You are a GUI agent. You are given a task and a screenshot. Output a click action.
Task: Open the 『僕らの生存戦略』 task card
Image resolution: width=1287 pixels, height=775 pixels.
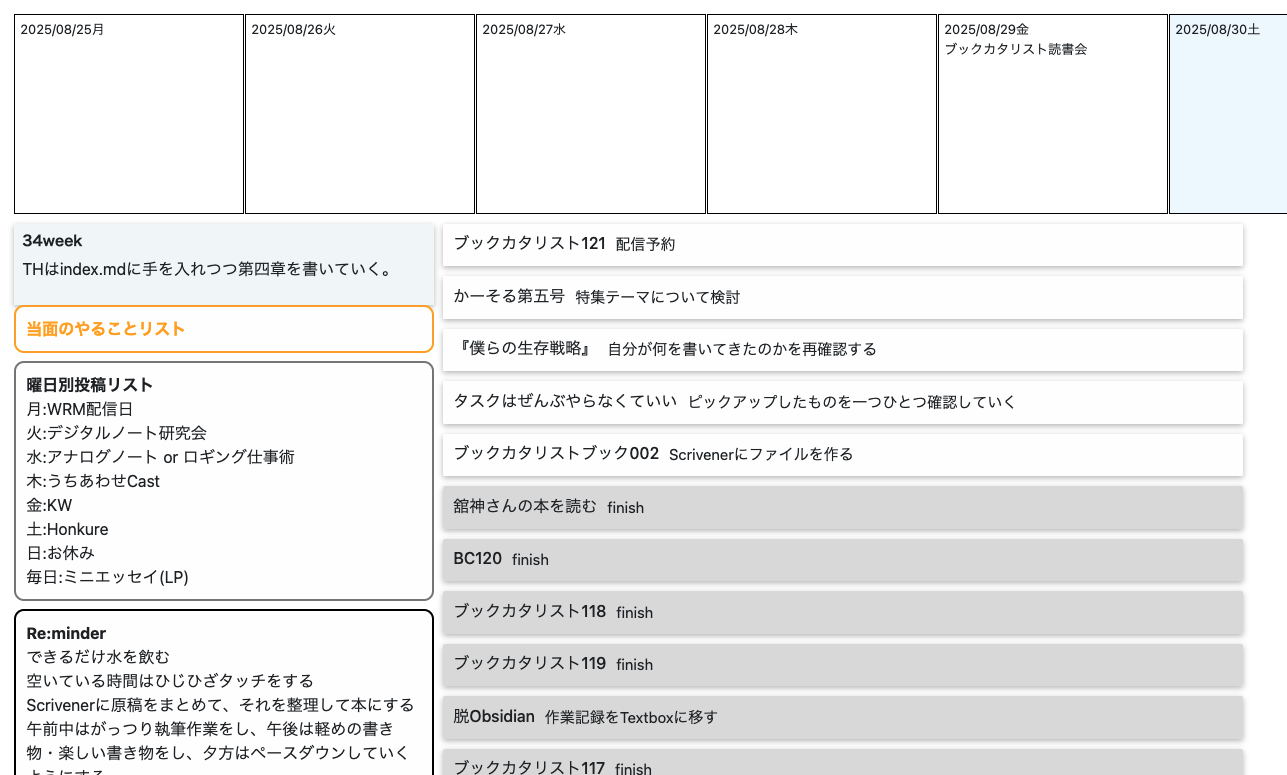(x=843, y=349)
